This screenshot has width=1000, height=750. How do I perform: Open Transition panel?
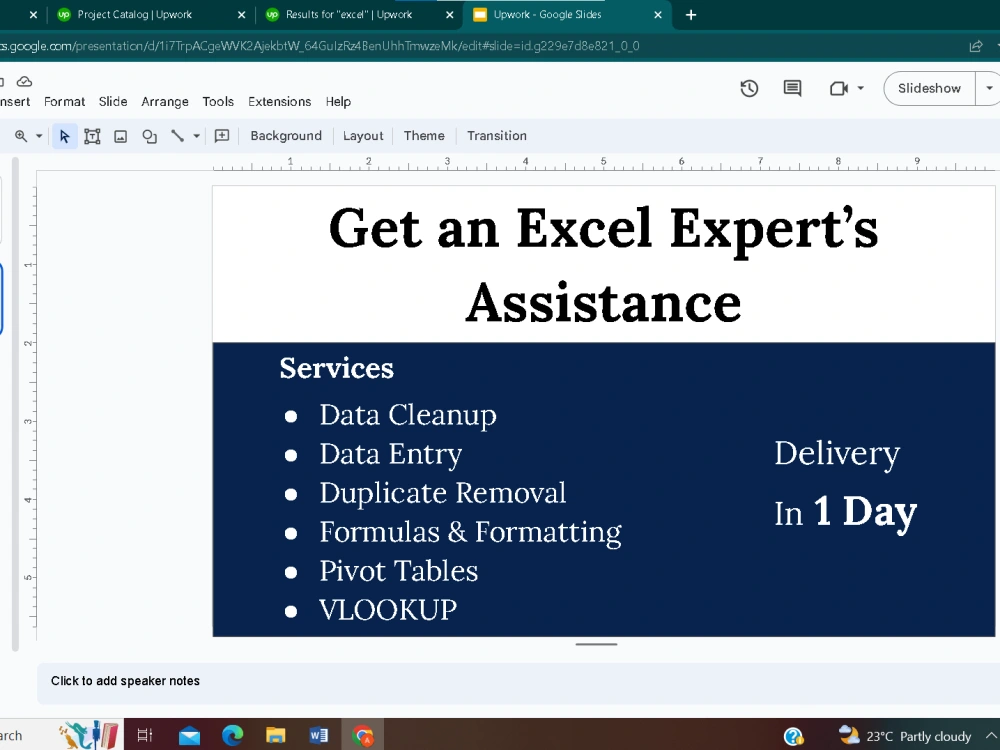tap(497, 136)
